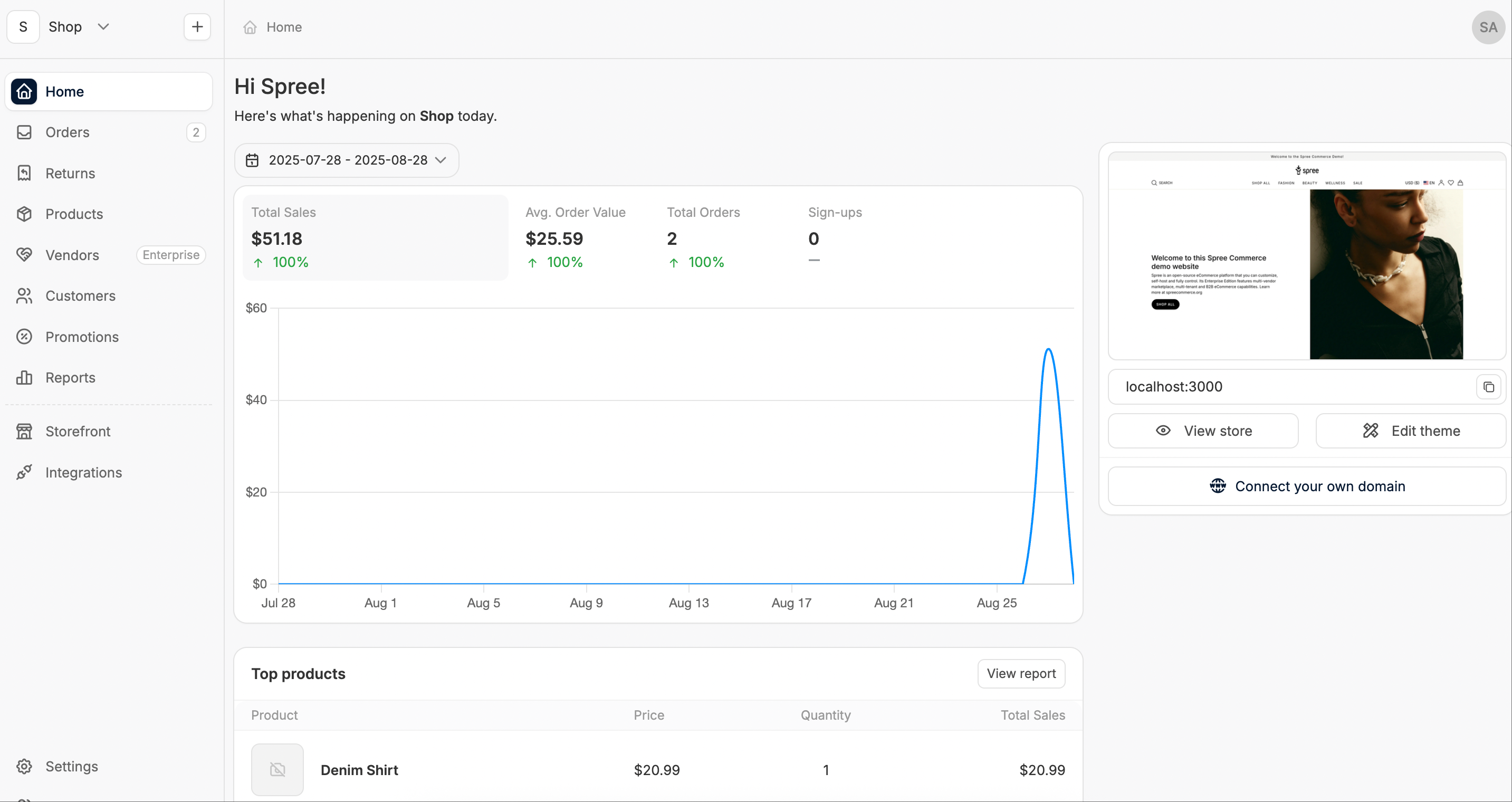Viewport: 1512px width, 802px height.
Task: Select the Total Orders metric
Action: pos(703,237)
